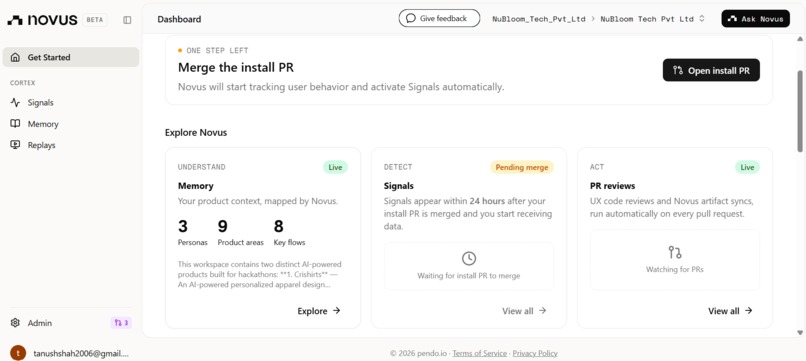Screen dimensions: 806x361
Task: Click the Admin gear icon
Action: pos(15,323)
